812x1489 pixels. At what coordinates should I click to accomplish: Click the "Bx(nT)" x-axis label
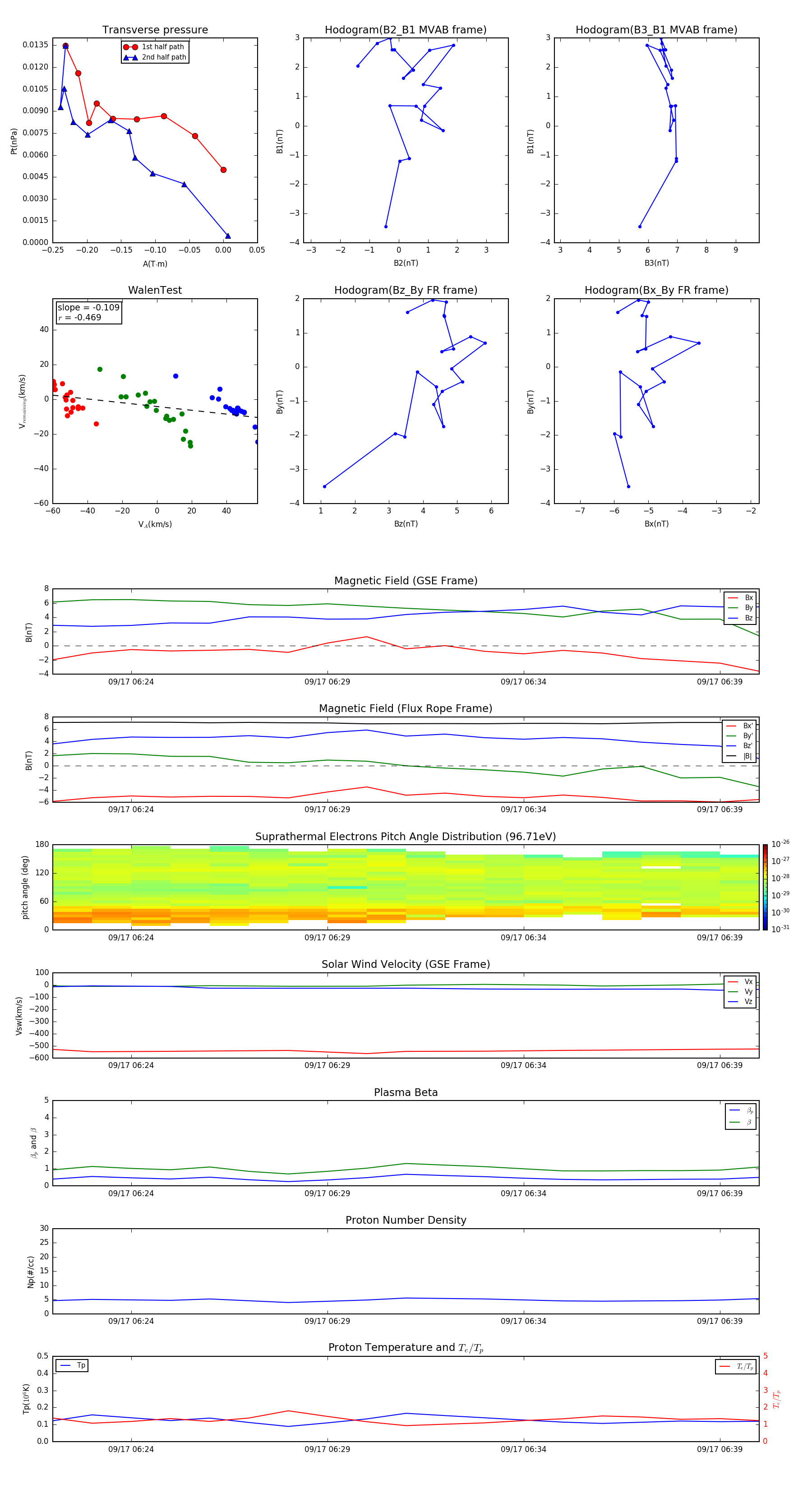[x=656, y=524]
